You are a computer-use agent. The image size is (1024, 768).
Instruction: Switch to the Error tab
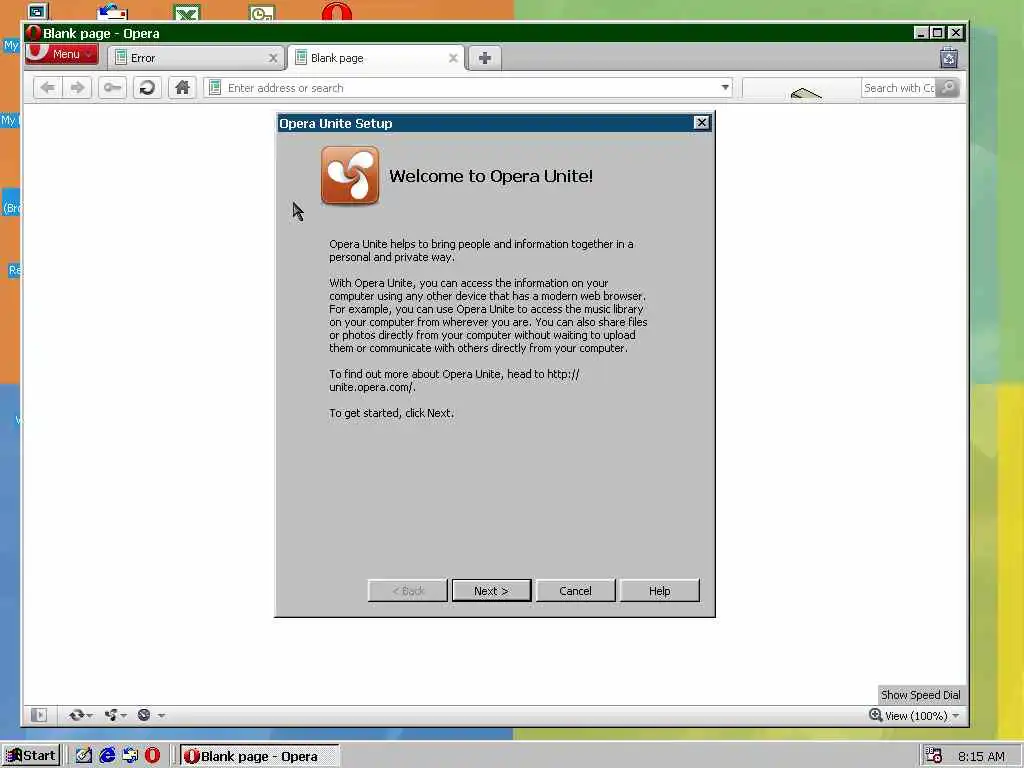point(196,58)
